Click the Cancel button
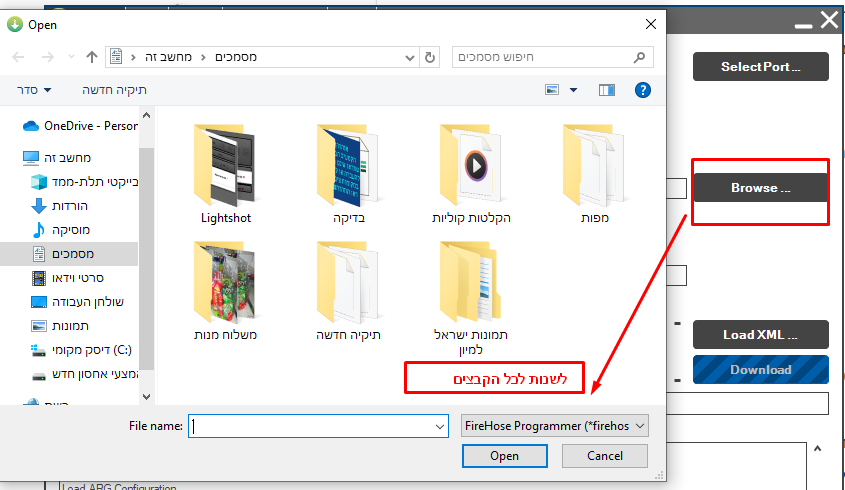 tap(605, 456)
